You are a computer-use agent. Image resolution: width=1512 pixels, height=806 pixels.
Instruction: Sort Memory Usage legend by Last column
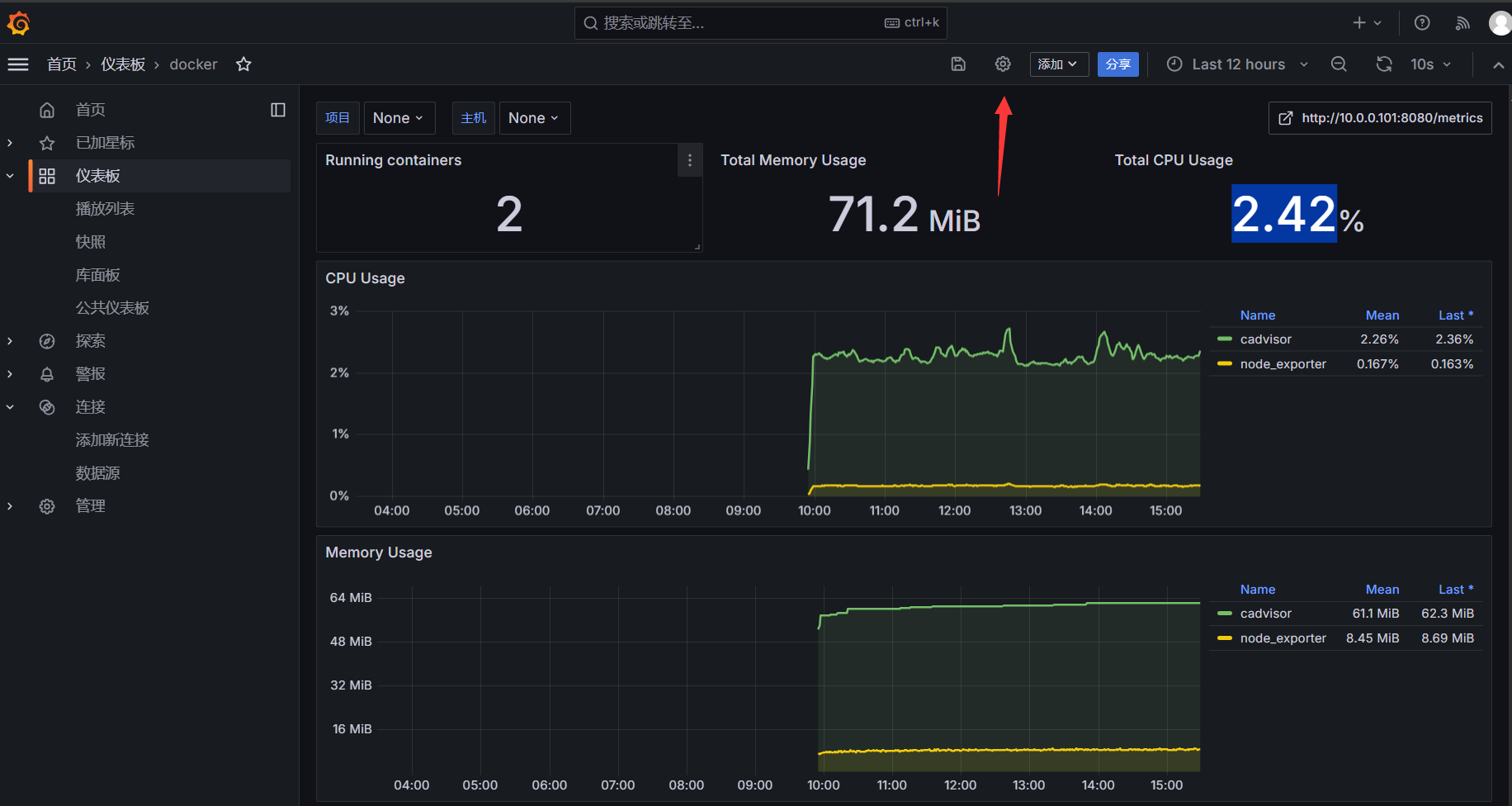(x=1455, y=590)
